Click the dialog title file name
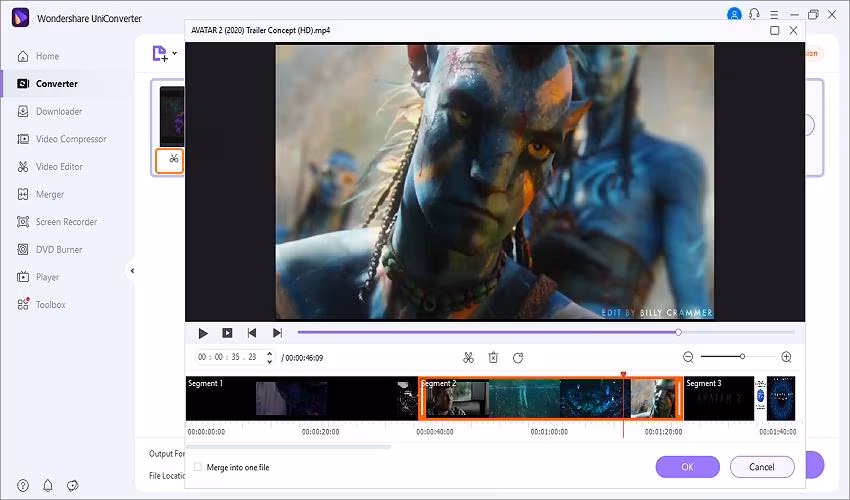Image resolution: width=850 pixels, height=500 pixels. point(260,30)
